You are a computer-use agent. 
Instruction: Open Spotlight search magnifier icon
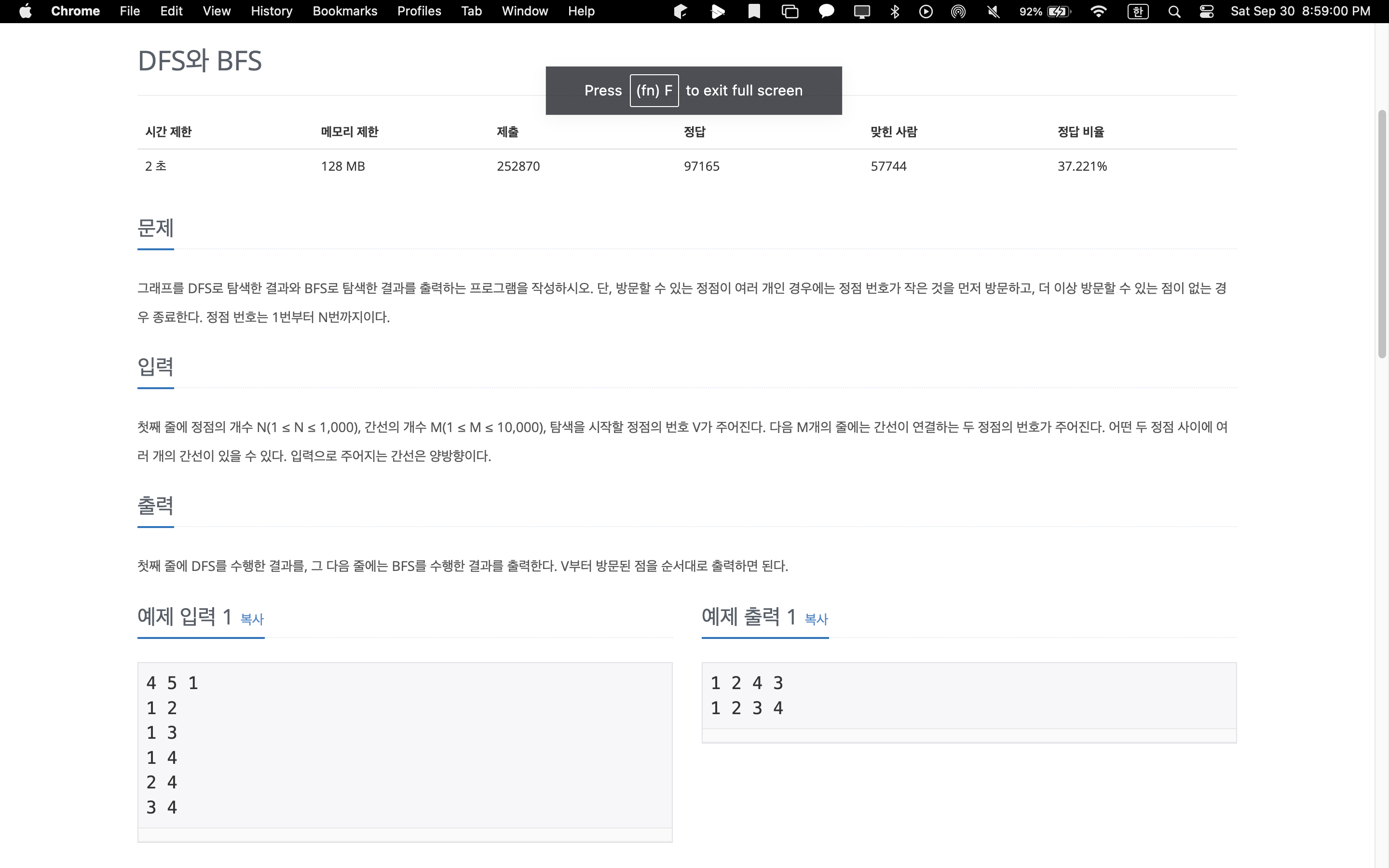click(x=1174, y=12)
